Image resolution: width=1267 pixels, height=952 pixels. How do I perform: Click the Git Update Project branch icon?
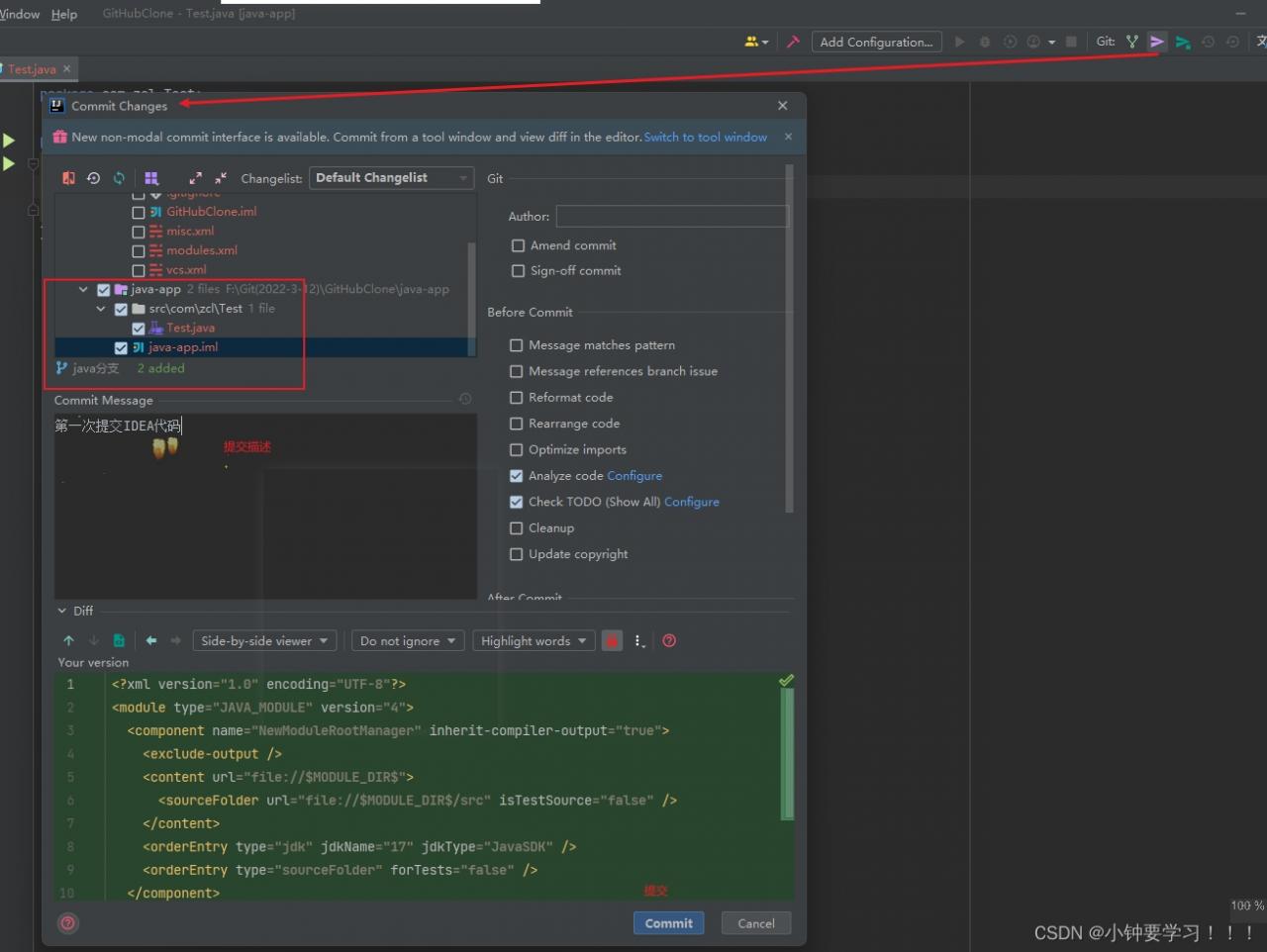[x=1132, y=42]
